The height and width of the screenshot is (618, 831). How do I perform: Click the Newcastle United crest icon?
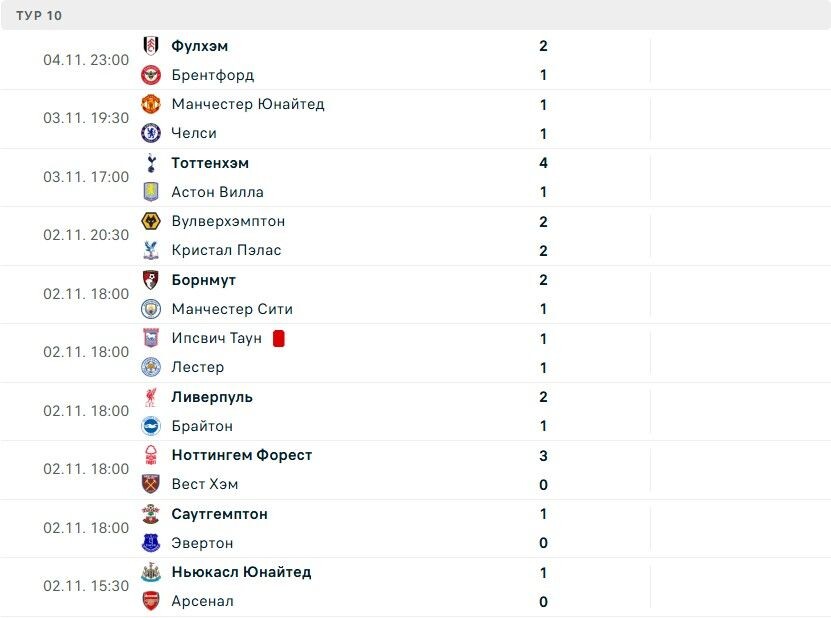click(x=151, y=572)
